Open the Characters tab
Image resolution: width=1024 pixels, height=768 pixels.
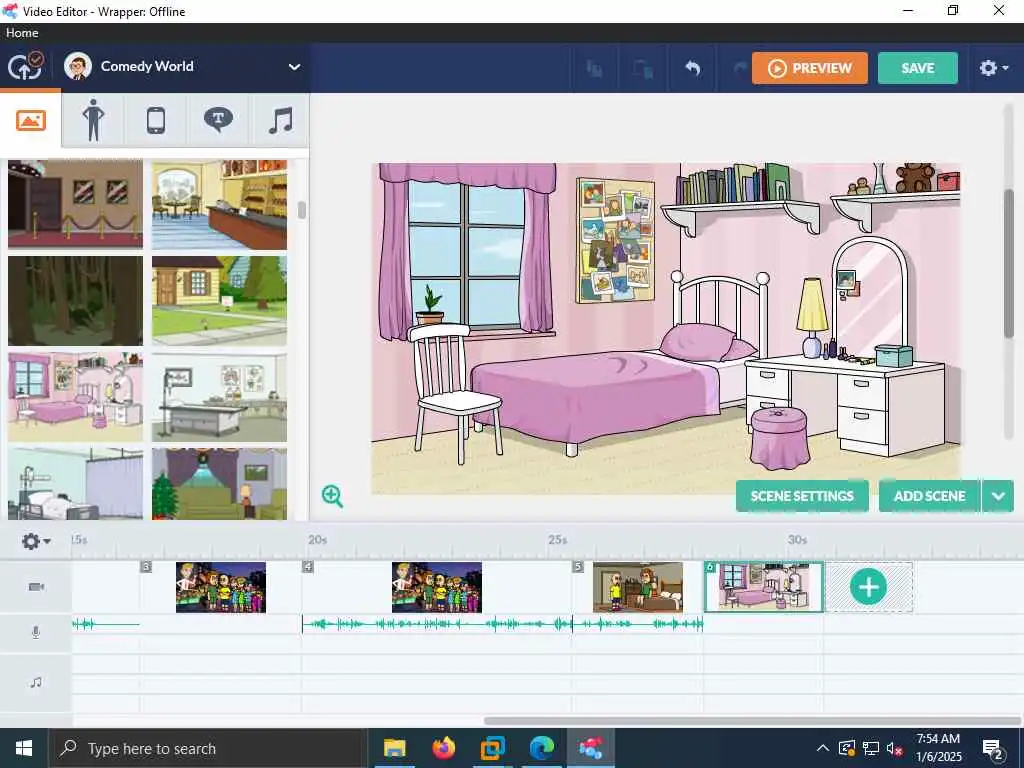coord(93,120)
